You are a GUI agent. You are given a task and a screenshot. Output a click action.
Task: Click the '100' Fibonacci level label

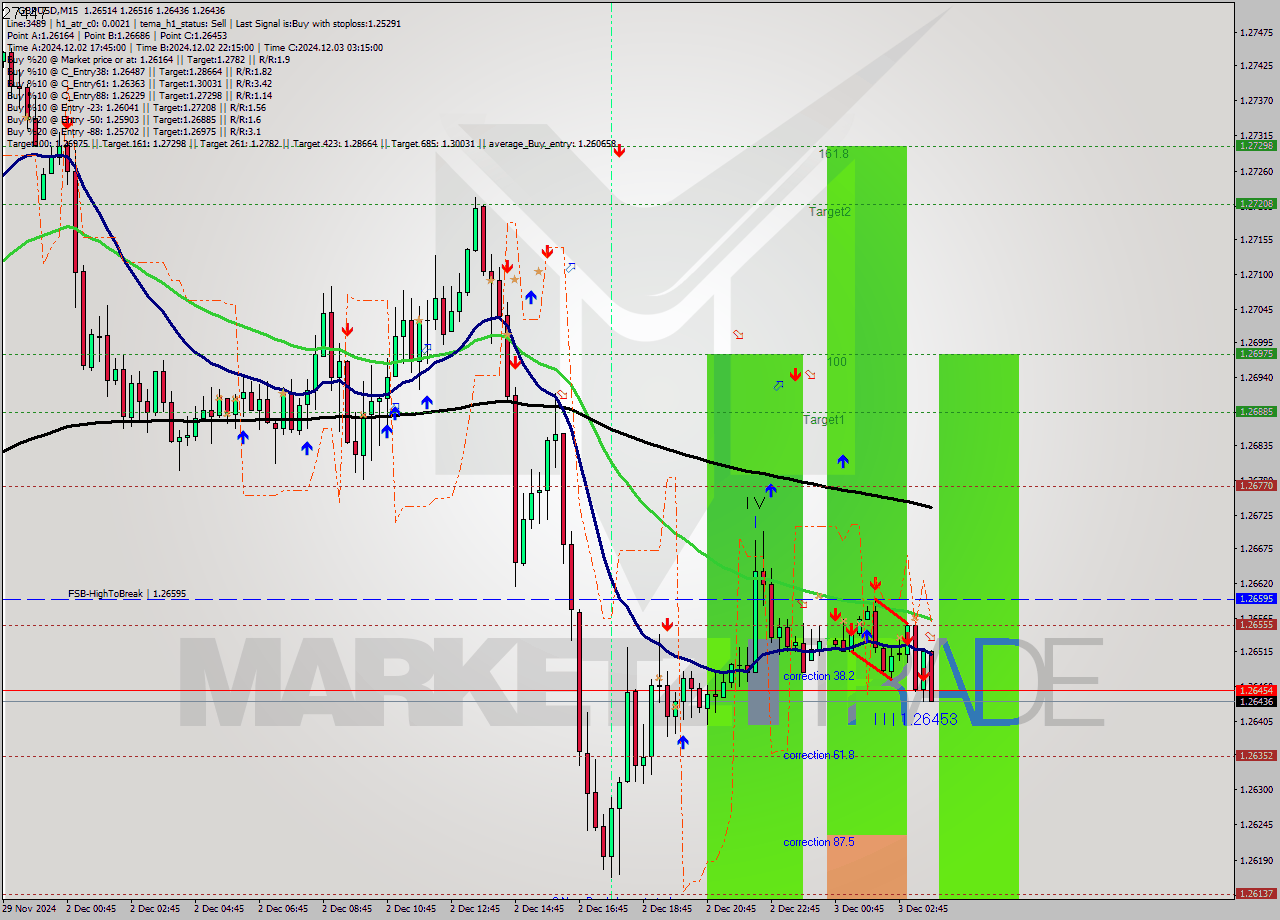pos(836,361)
